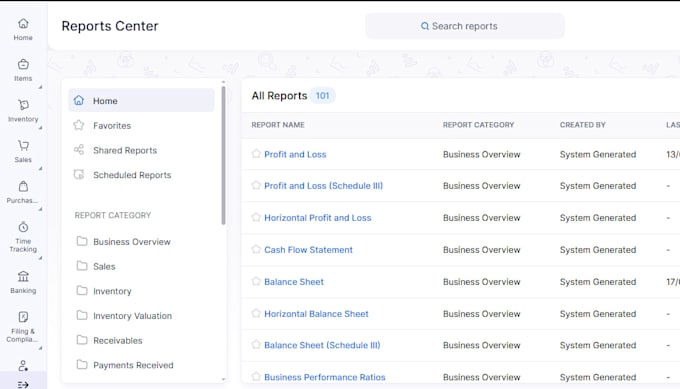Open the Time Tracking clock icon
The height and width of the screenshot is (389, 680).
pos(23,227)
